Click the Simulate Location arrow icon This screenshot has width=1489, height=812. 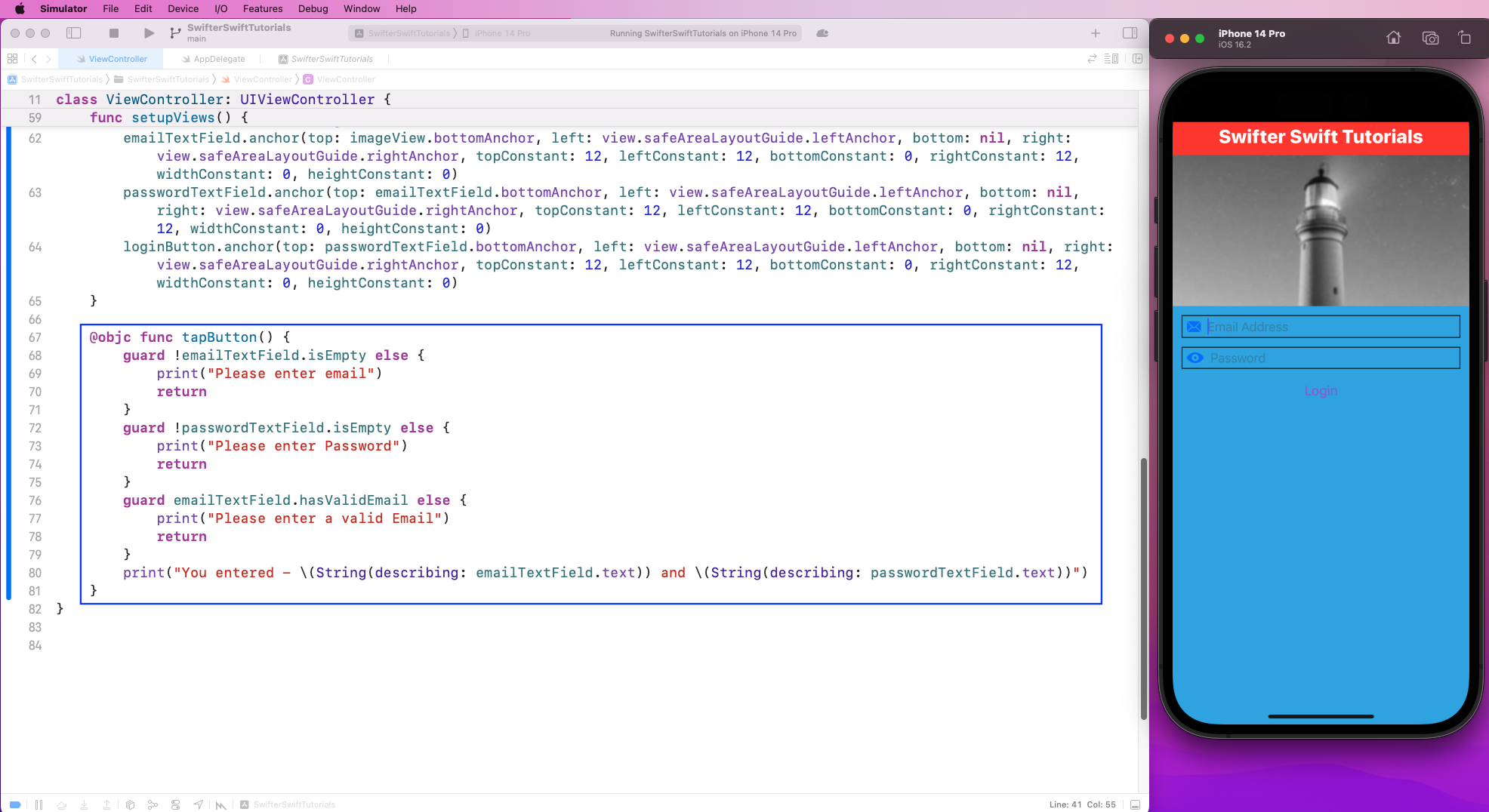click(198, 804)
